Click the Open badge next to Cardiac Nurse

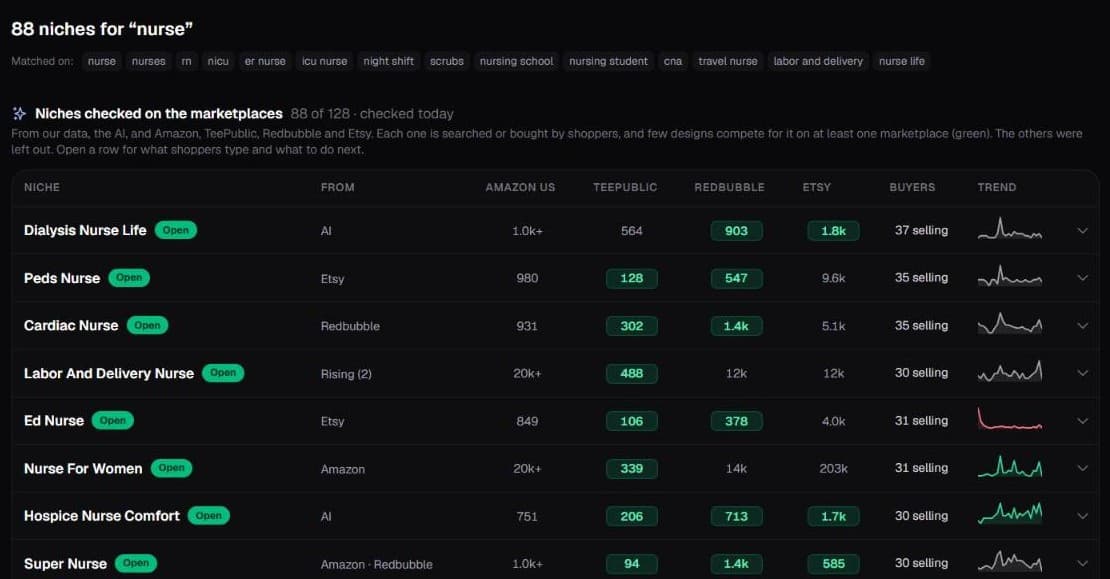coord(147,326)
